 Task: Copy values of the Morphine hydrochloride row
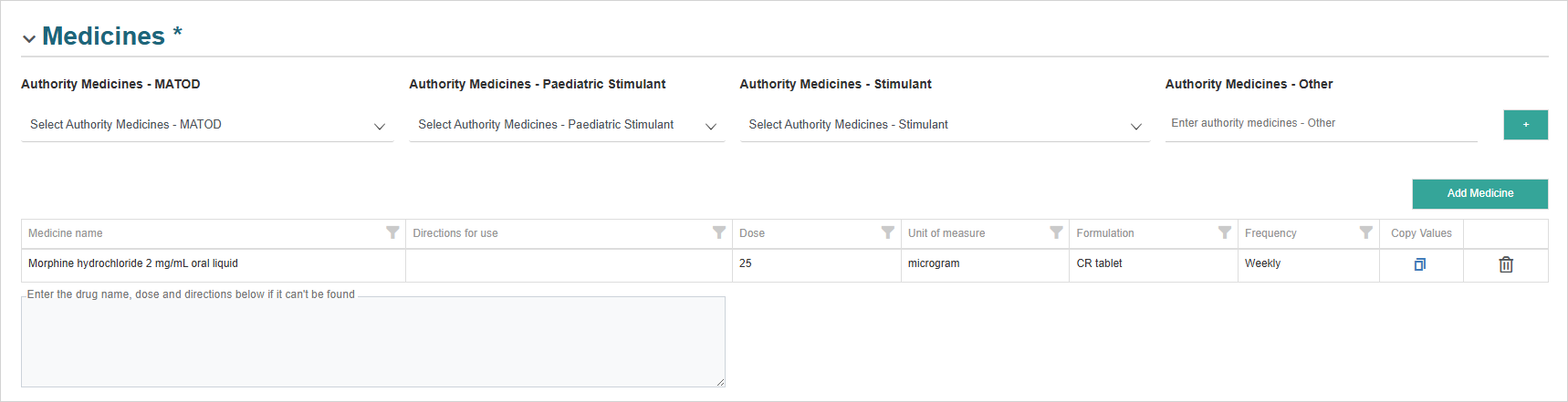pos(1420,264)
